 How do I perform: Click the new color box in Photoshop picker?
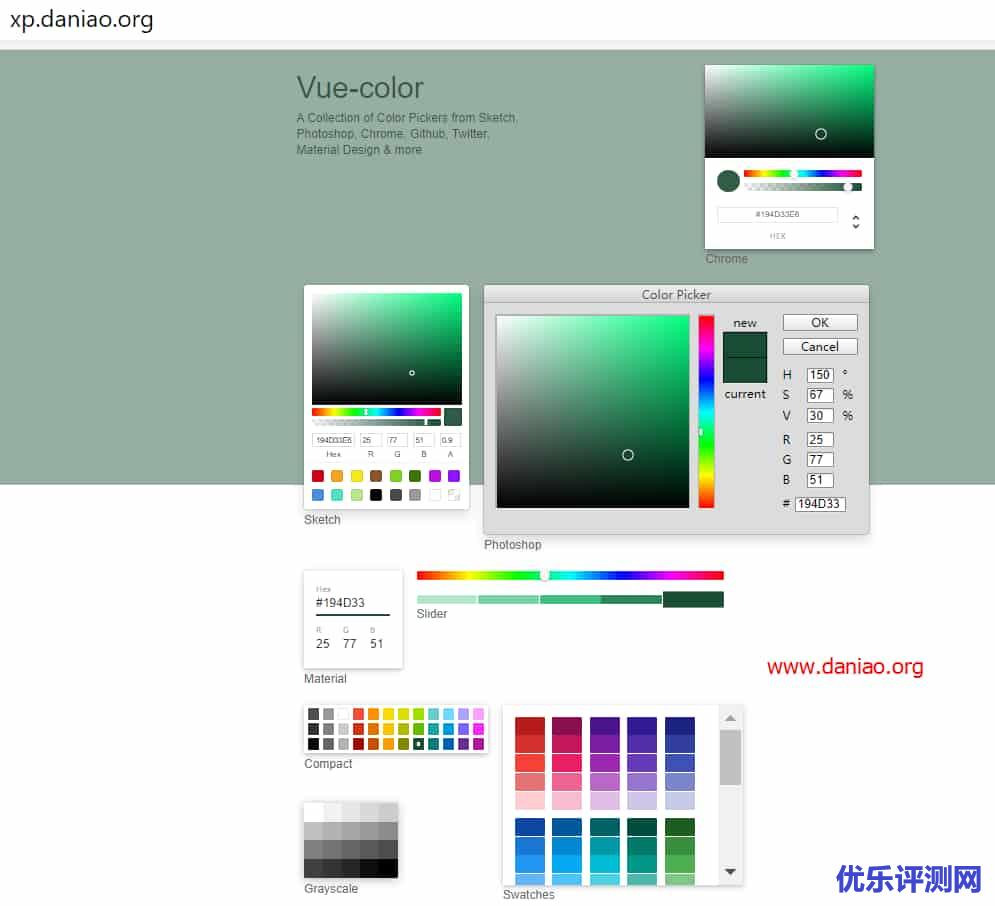pos(745,345)
